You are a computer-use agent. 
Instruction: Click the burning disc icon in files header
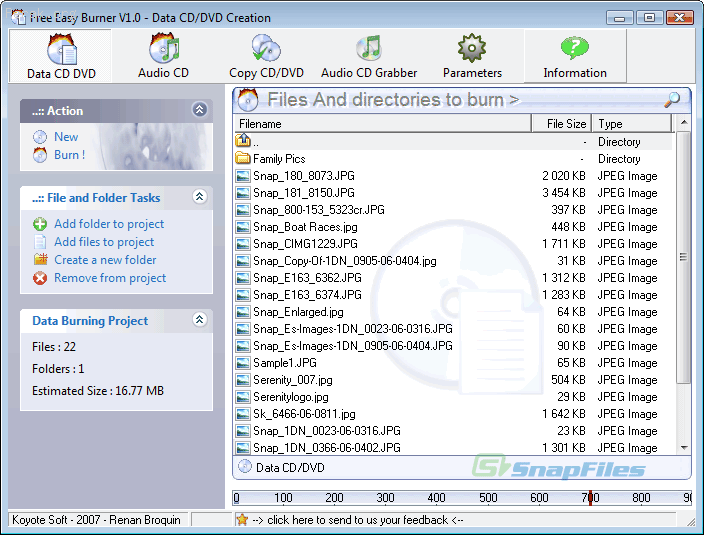click(x=247, y=100)
